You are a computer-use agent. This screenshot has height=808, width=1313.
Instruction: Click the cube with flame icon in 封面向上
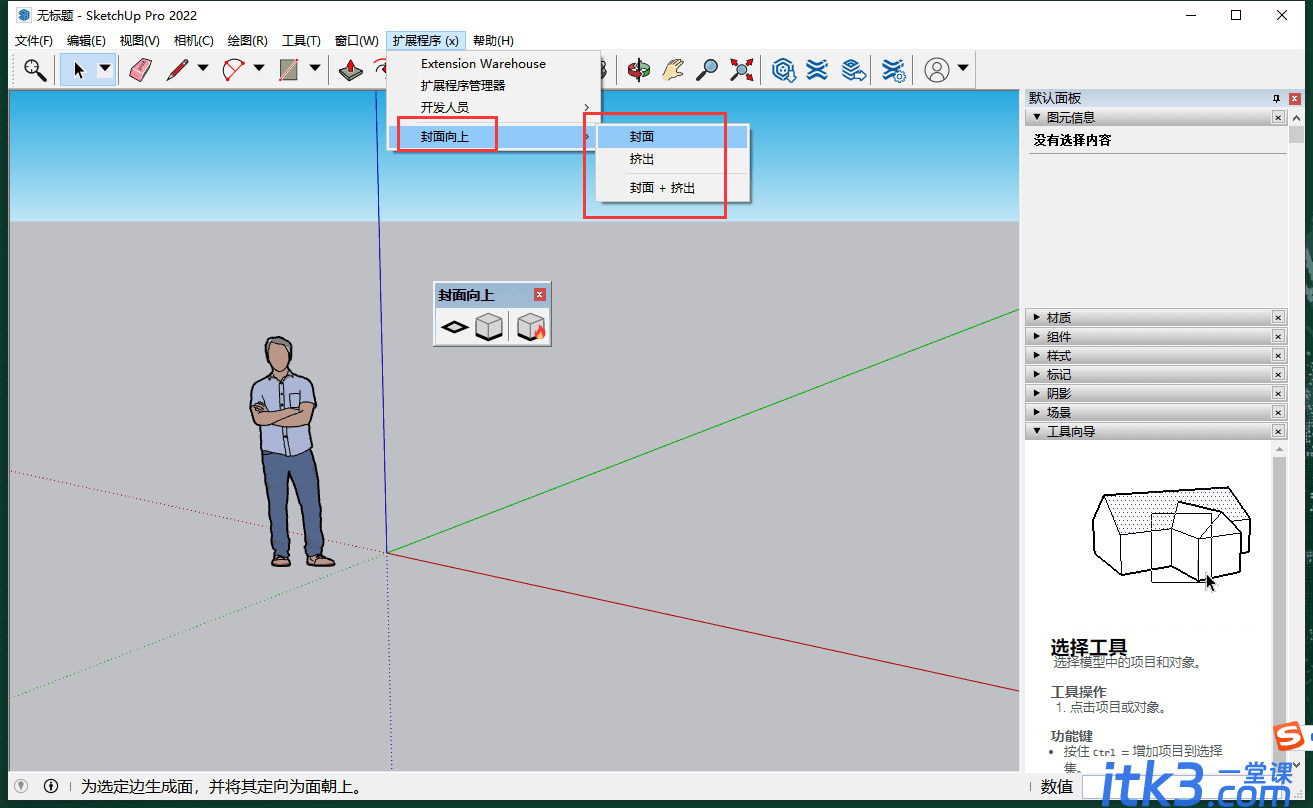(531, 327)
